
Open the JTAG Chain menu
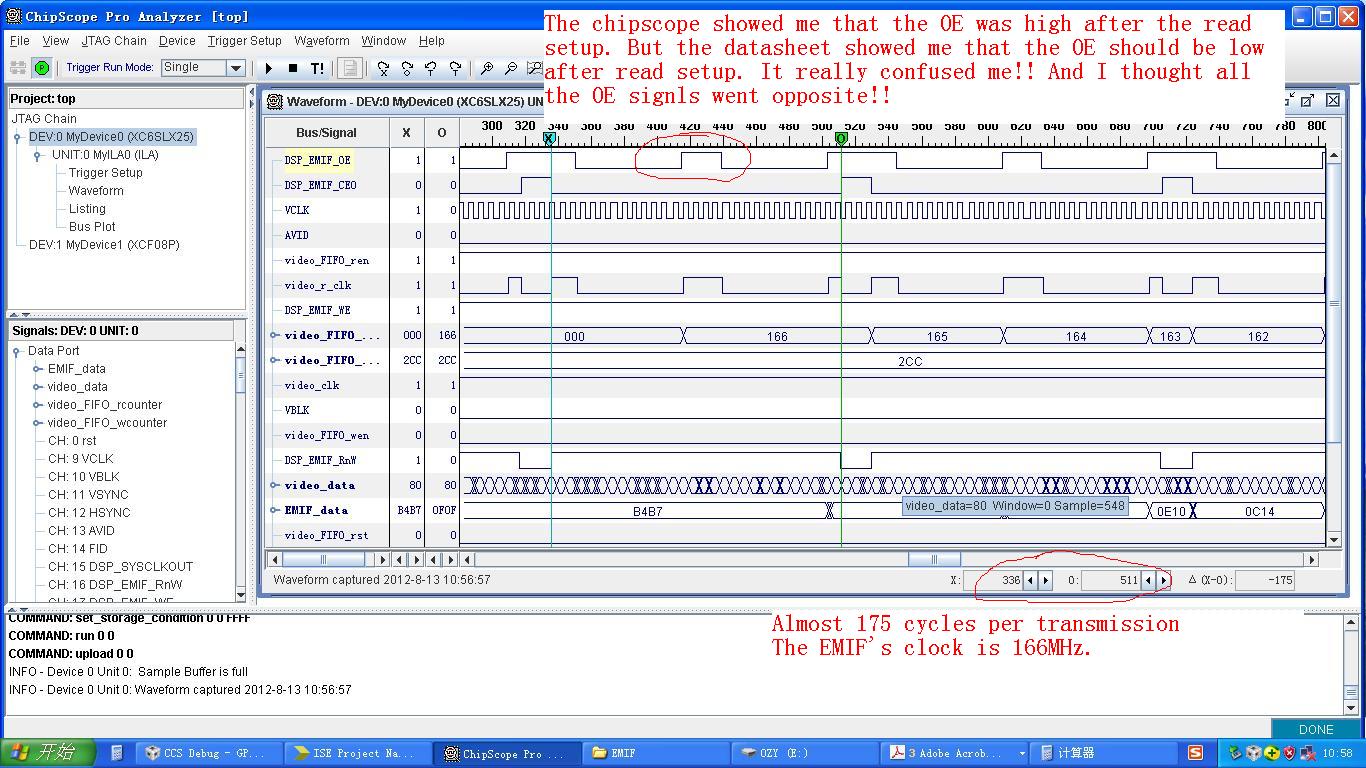pyautogui.click(x=114, y=41)
